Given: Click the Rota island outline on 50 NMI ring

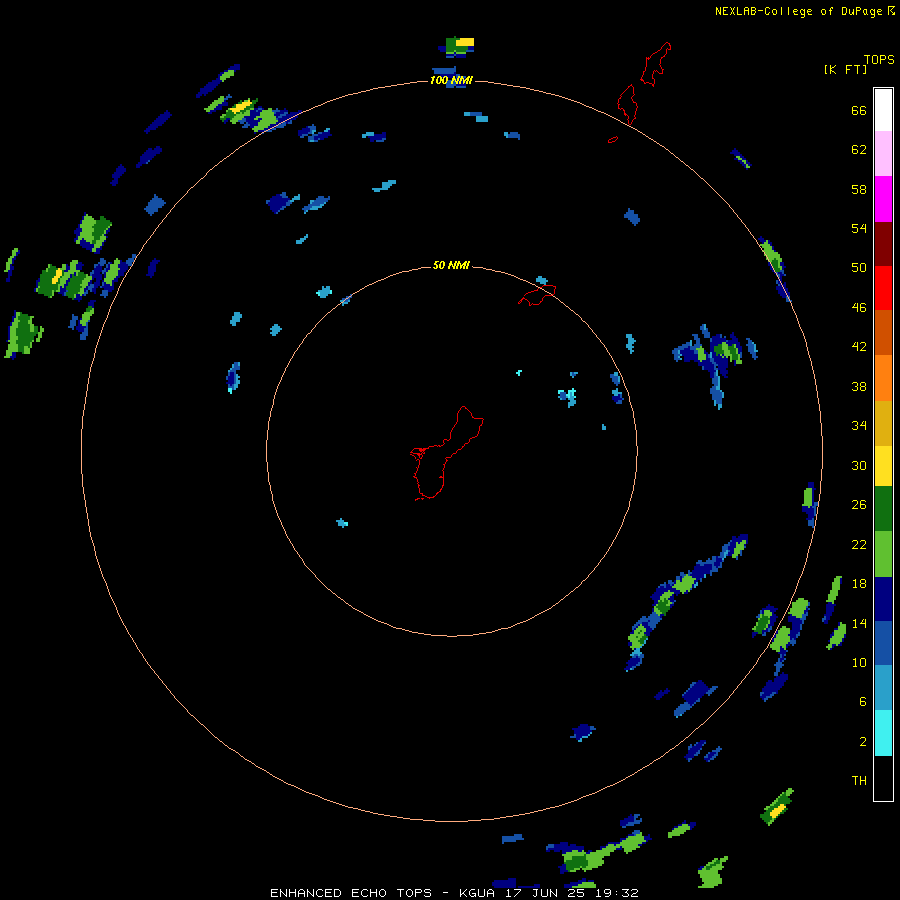Looking at the screenshot, I should (x=537, y=294).
